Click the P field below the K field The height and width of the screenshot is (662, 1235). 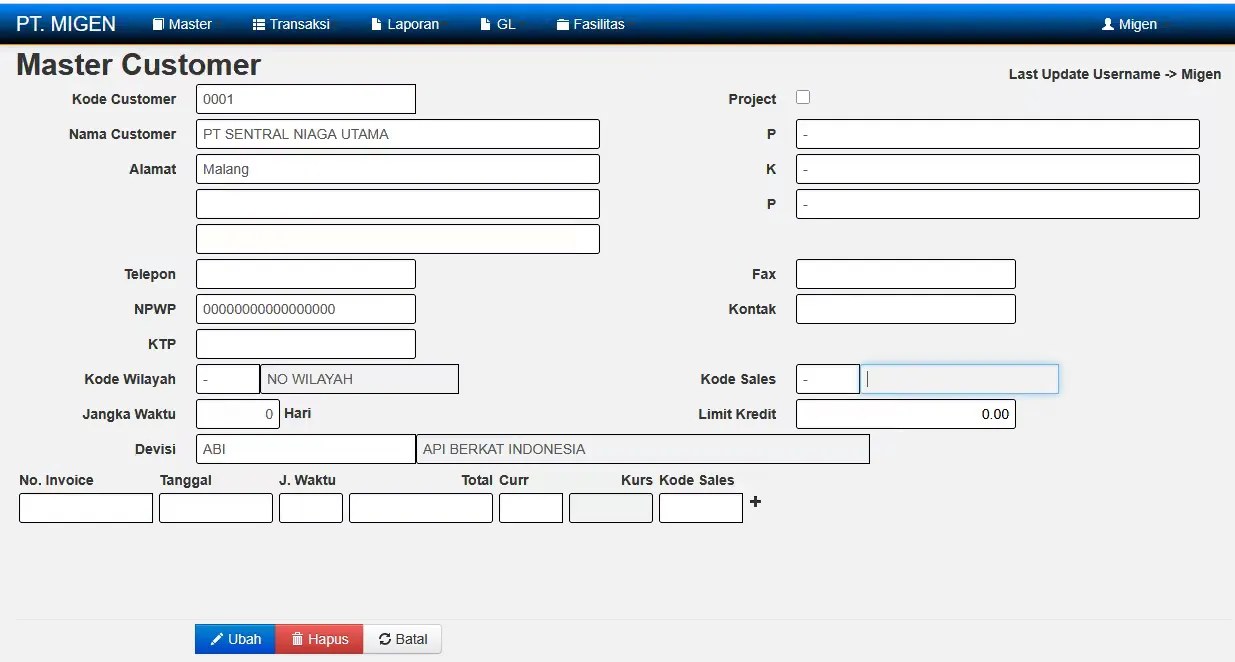(998, 204)
